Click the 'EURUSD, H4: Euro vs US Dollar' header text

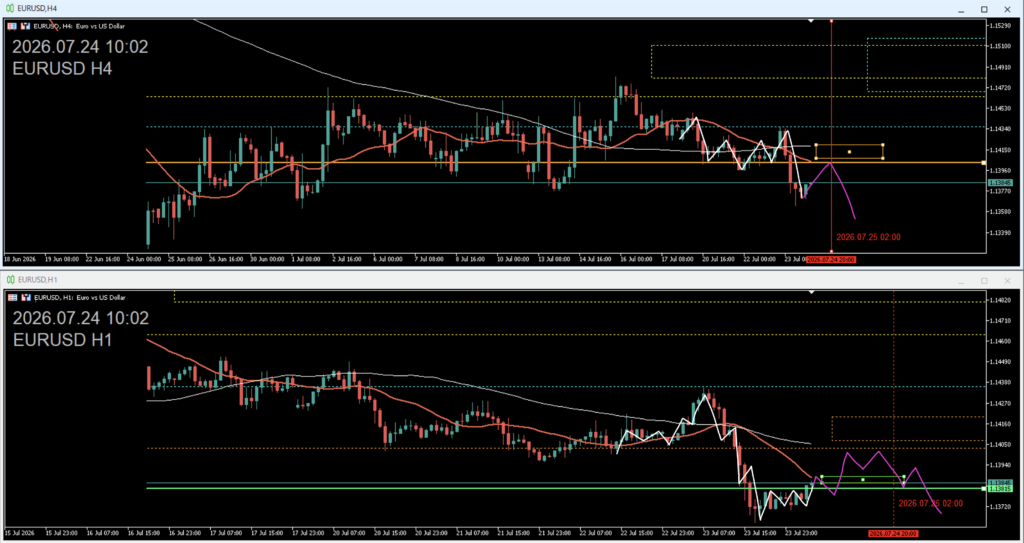coord(80,26)
